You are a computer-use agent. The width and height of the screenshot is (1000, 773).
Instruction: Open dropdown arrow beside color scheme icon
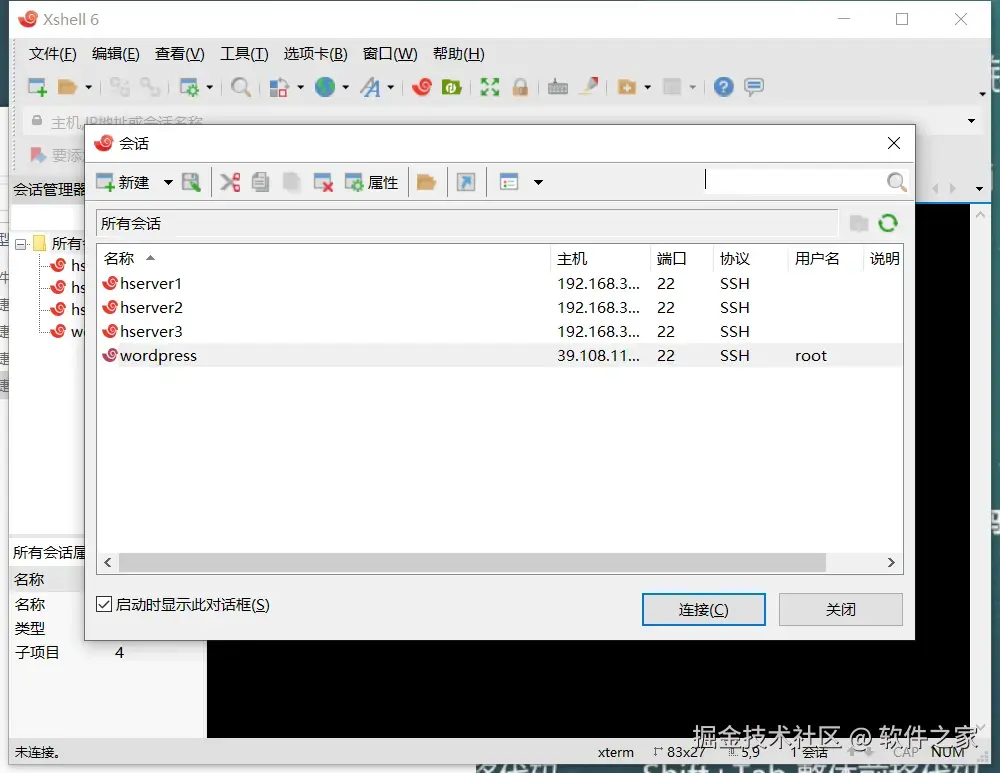click(x=300, y=87)
